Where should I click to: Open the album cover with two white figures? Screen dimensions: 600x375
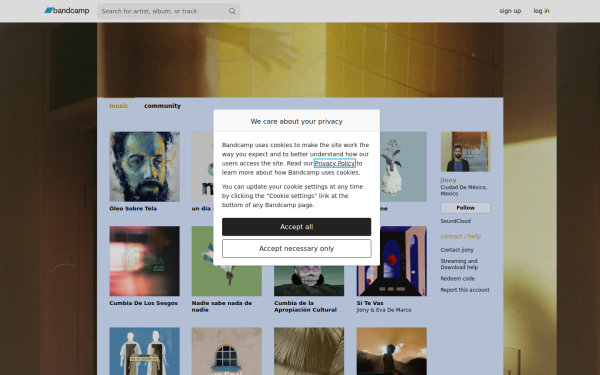(x=144, y=351)
